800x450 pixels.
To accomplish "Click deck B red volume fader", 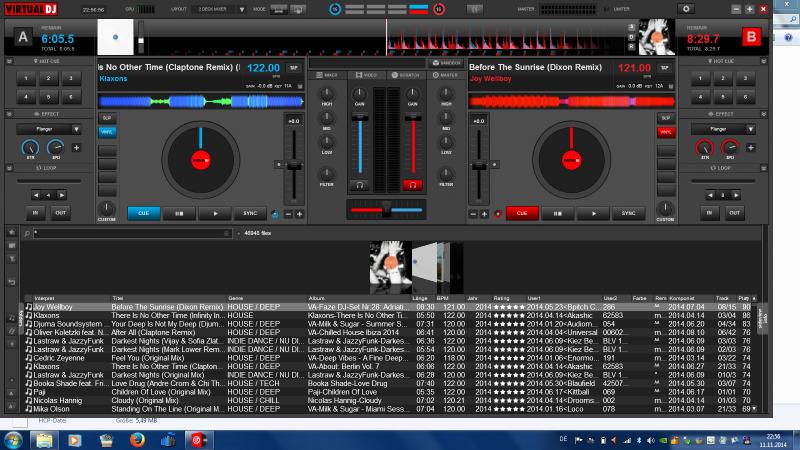I will coord(413,118).
